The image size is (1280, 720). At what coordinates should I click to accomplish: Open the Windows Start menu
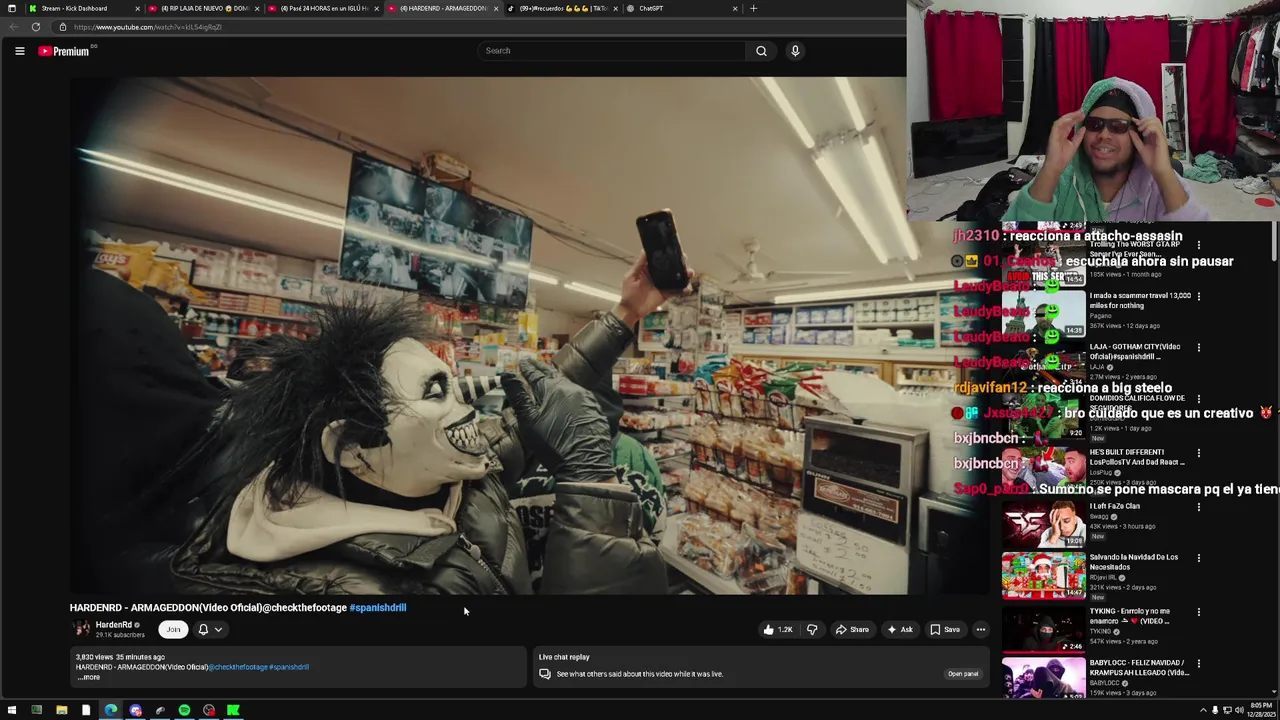[12, 711]
